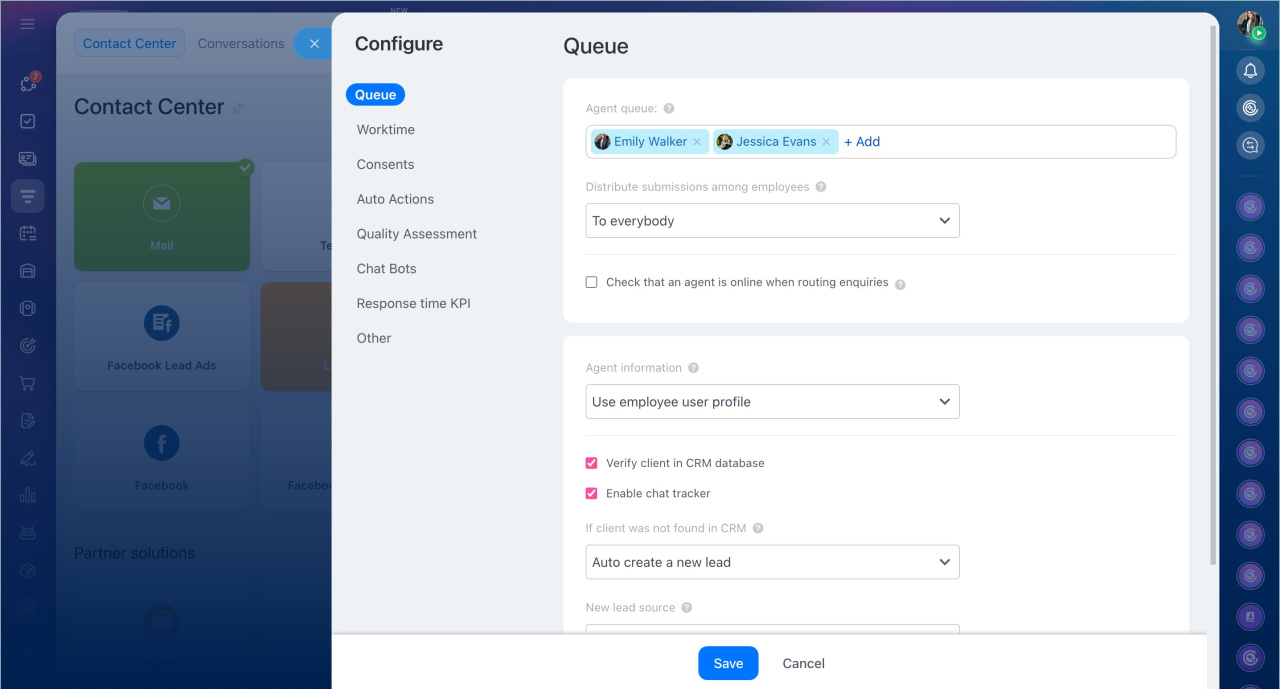Click the Save button
Screen dimensions: 1280x689
[728, 663]
